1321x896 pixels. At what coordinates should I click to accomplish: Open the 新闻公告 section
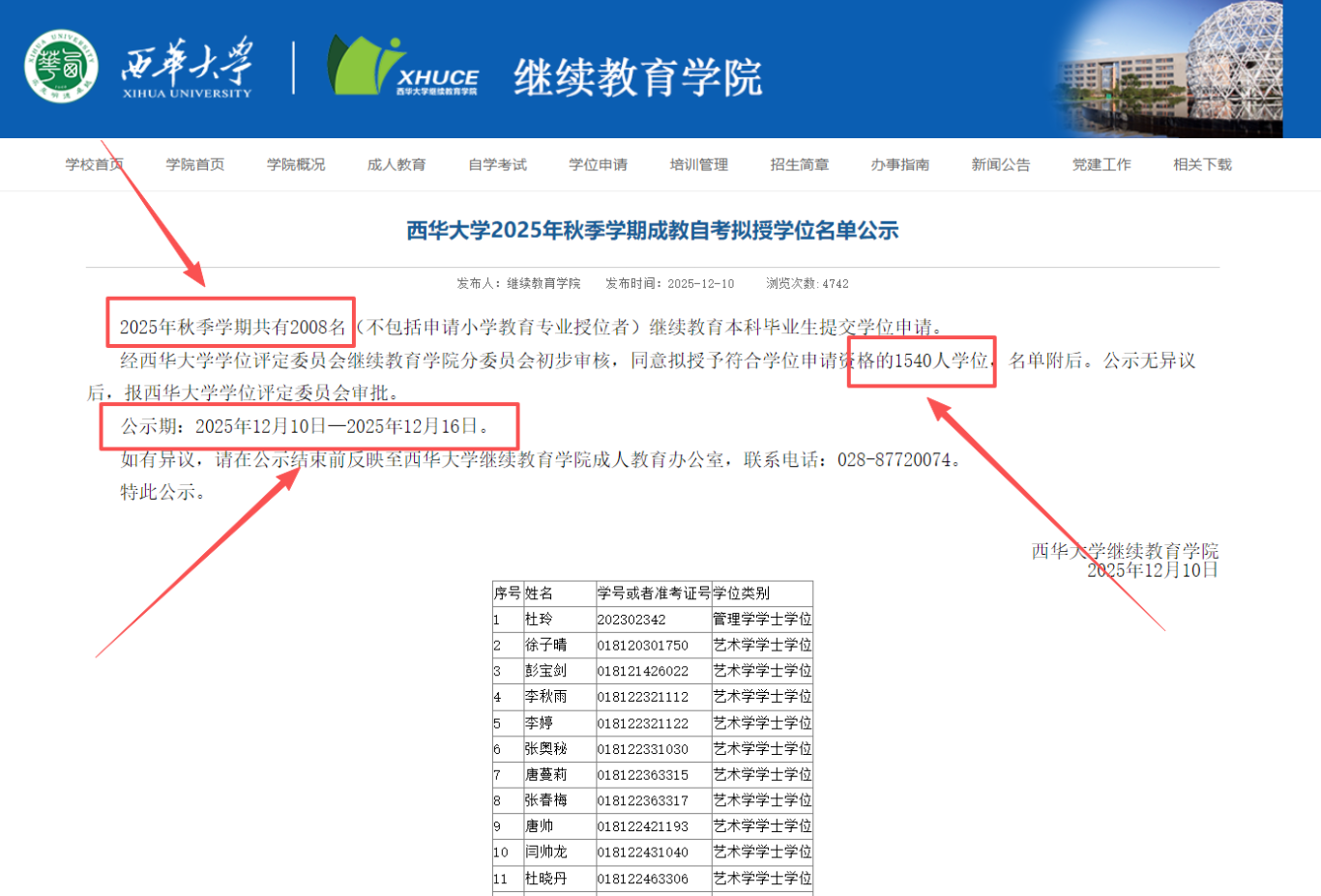pyautogui.click(x=1001, y=164)
